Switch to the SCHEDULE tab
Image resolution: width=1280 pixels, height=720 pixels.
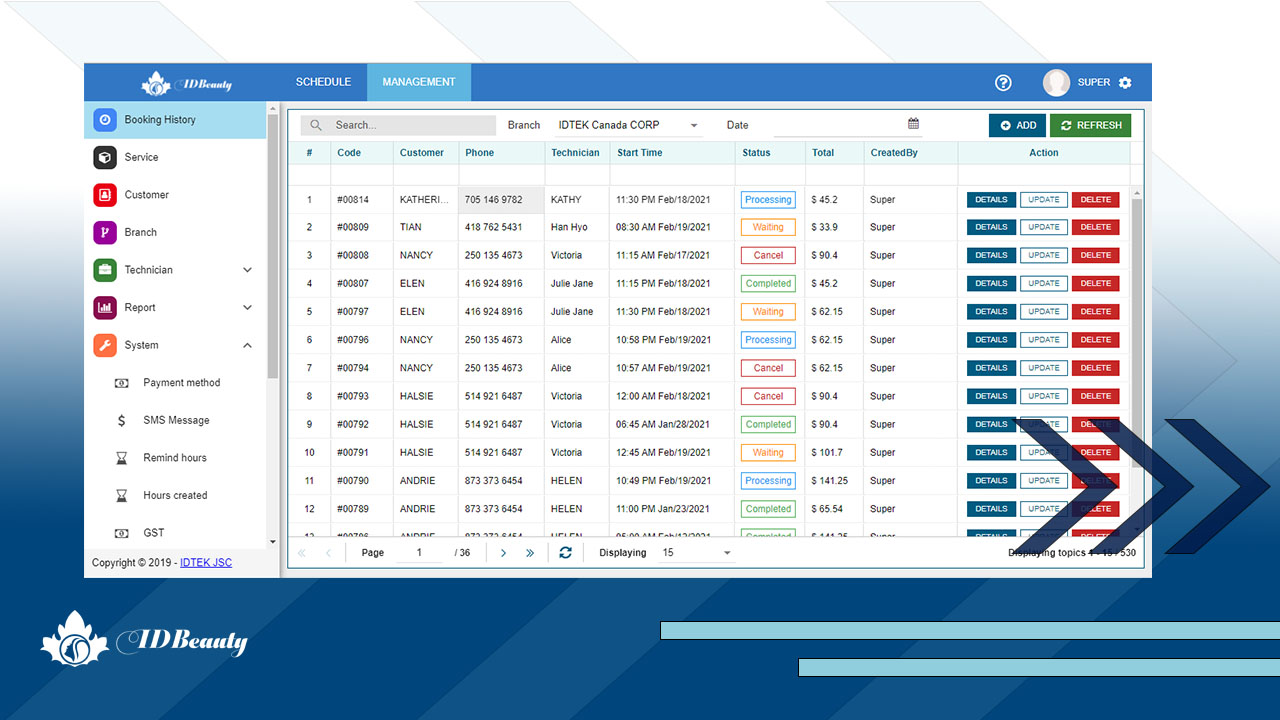pyautogui.click(x=323, y=82)
